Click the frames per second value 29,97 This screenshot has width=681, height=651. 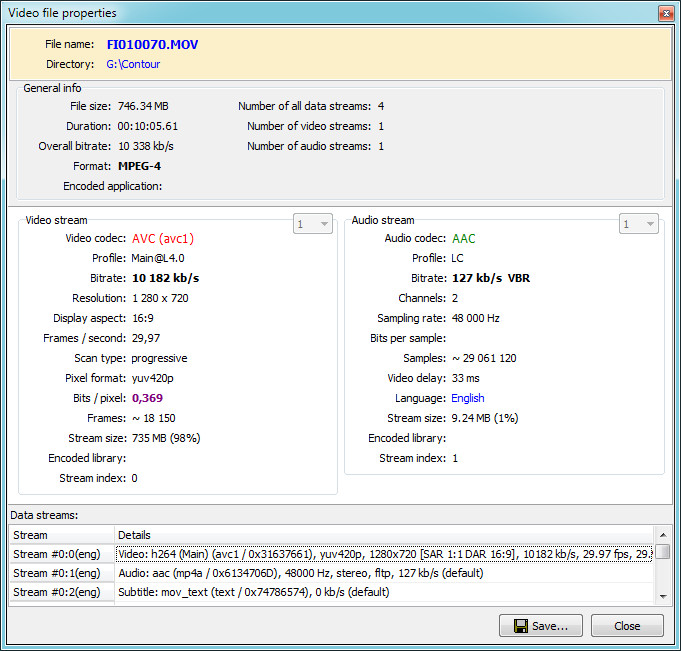pyautogui.click(x=146, y=338)
